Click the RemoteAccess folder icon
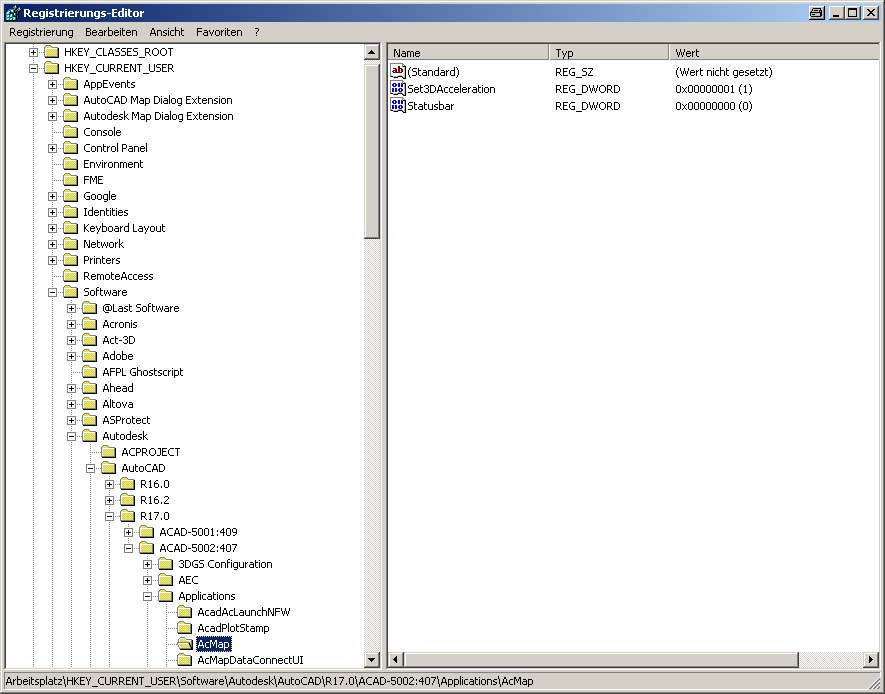This screenshot has height=694, width=885. point(71,276)
